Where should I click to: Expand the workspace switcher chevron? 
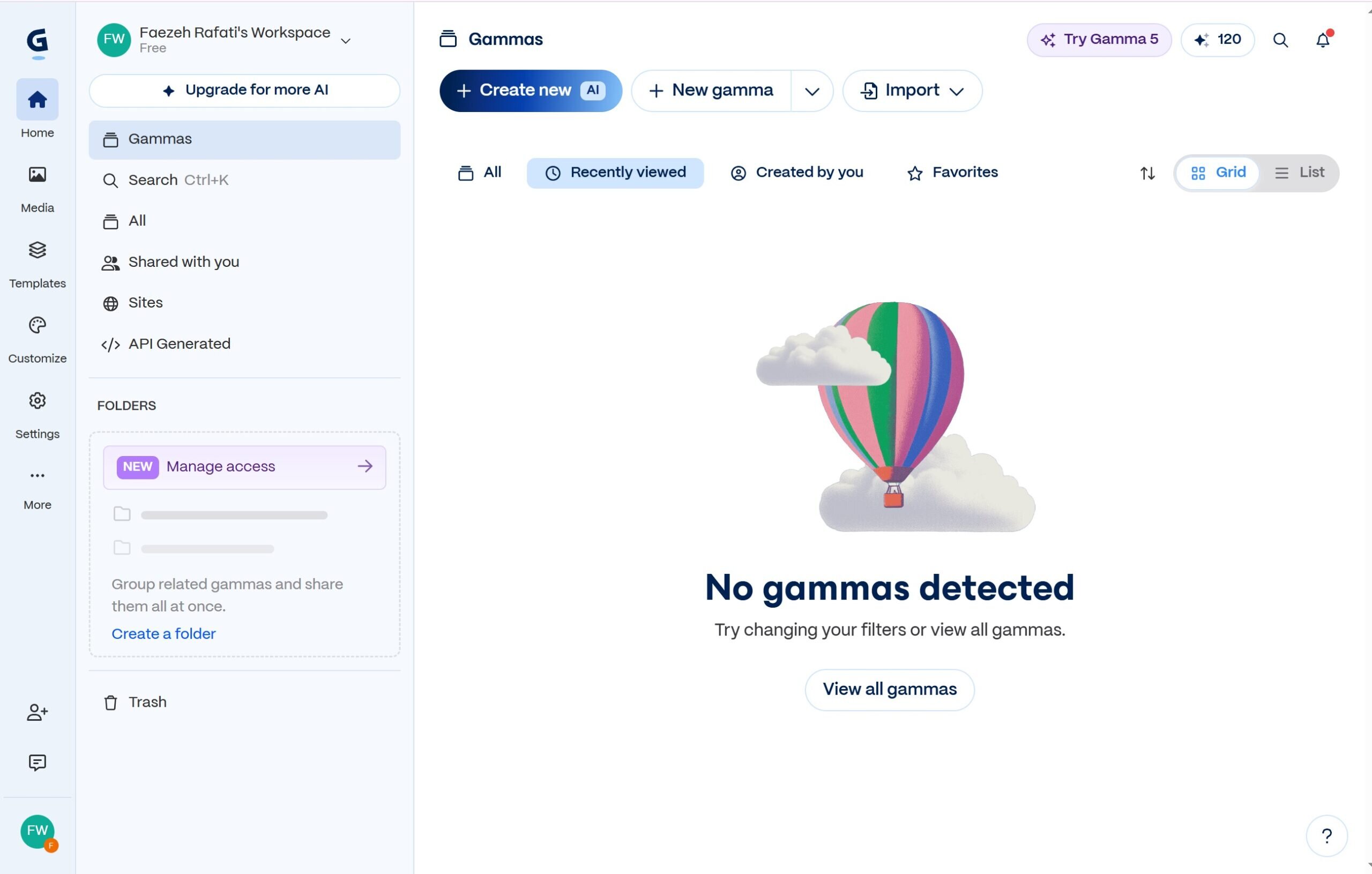(345, 41)
